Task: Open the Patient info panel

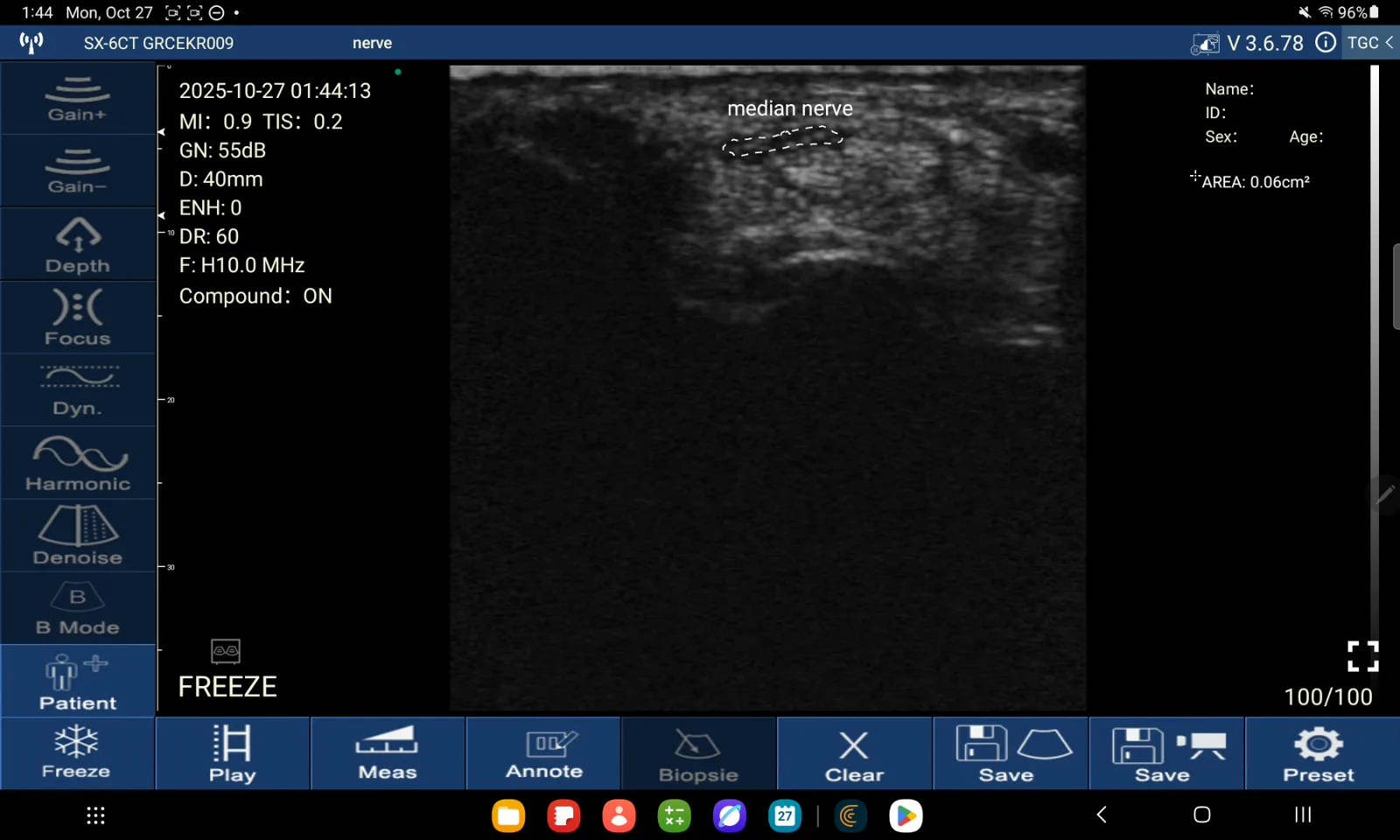Action: 78,682
